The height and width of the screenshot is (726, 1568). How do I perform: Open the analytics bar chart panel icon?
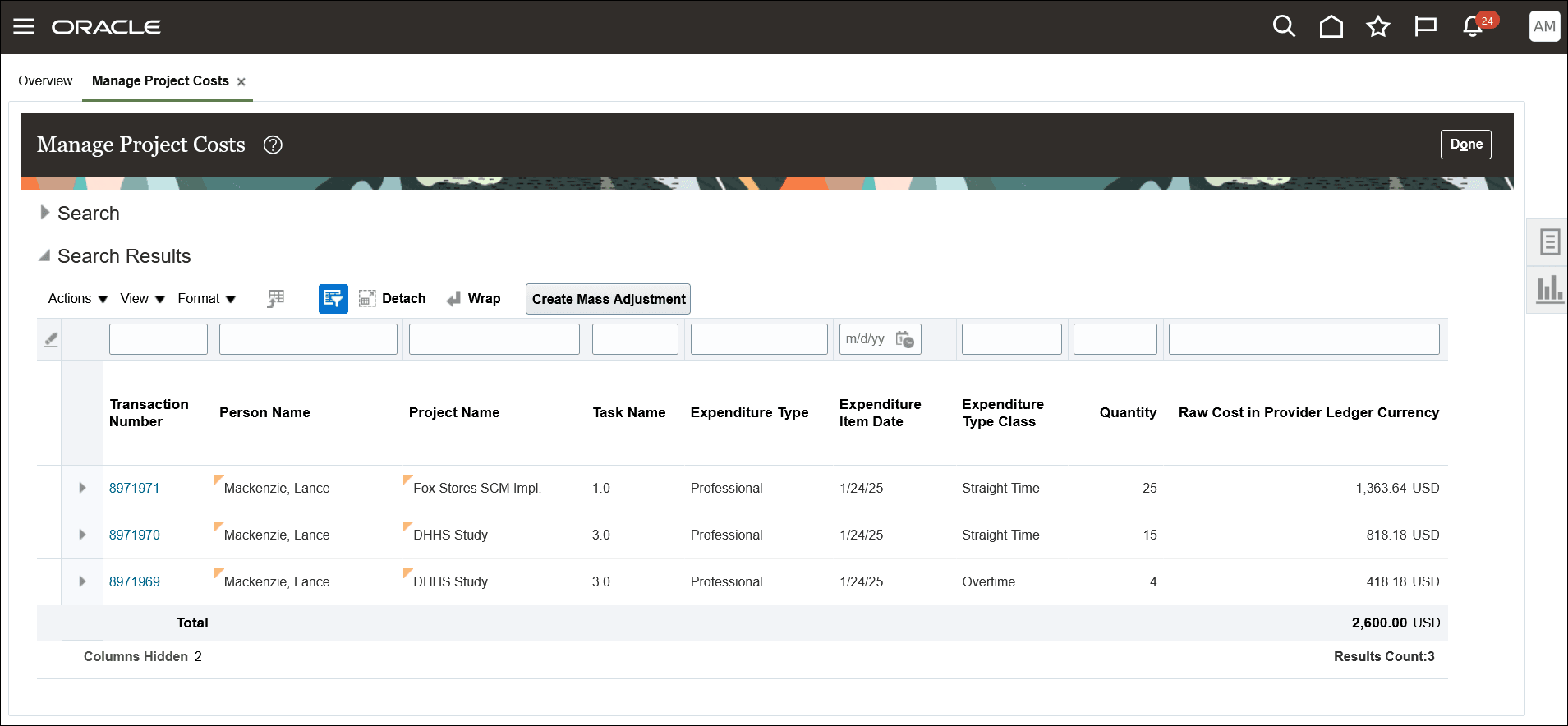[x=1549, y=289]
